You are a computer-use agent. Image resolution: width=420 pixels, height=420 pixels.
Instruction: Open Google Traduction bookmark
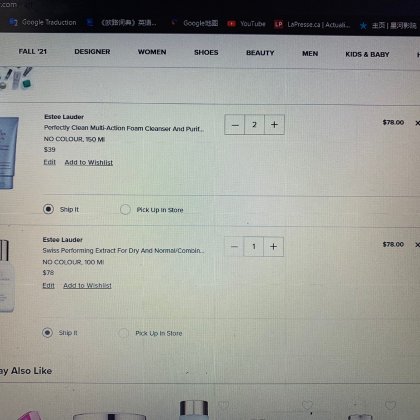coord(43,22)
